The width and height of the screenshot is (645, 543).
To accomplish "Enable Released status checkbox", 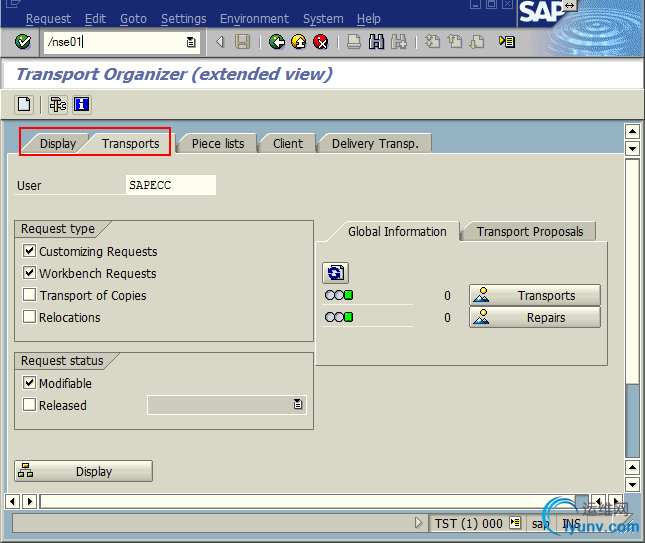I will click(29, 405).
